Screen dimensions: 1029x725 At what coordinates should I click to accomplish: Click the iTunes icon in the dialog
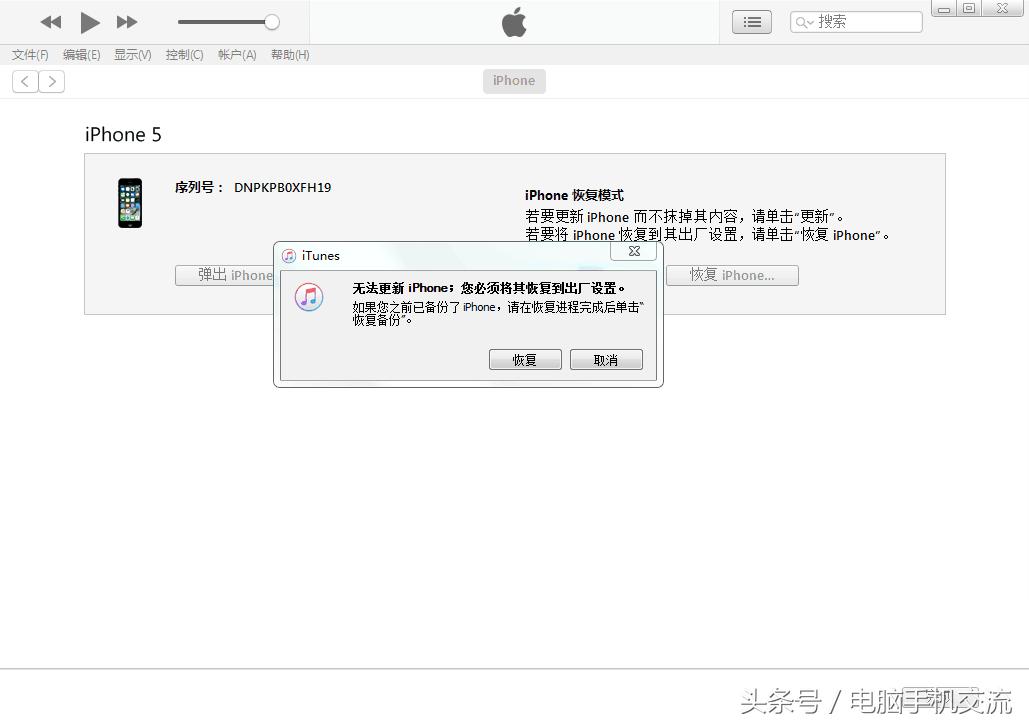pos(308,297)
